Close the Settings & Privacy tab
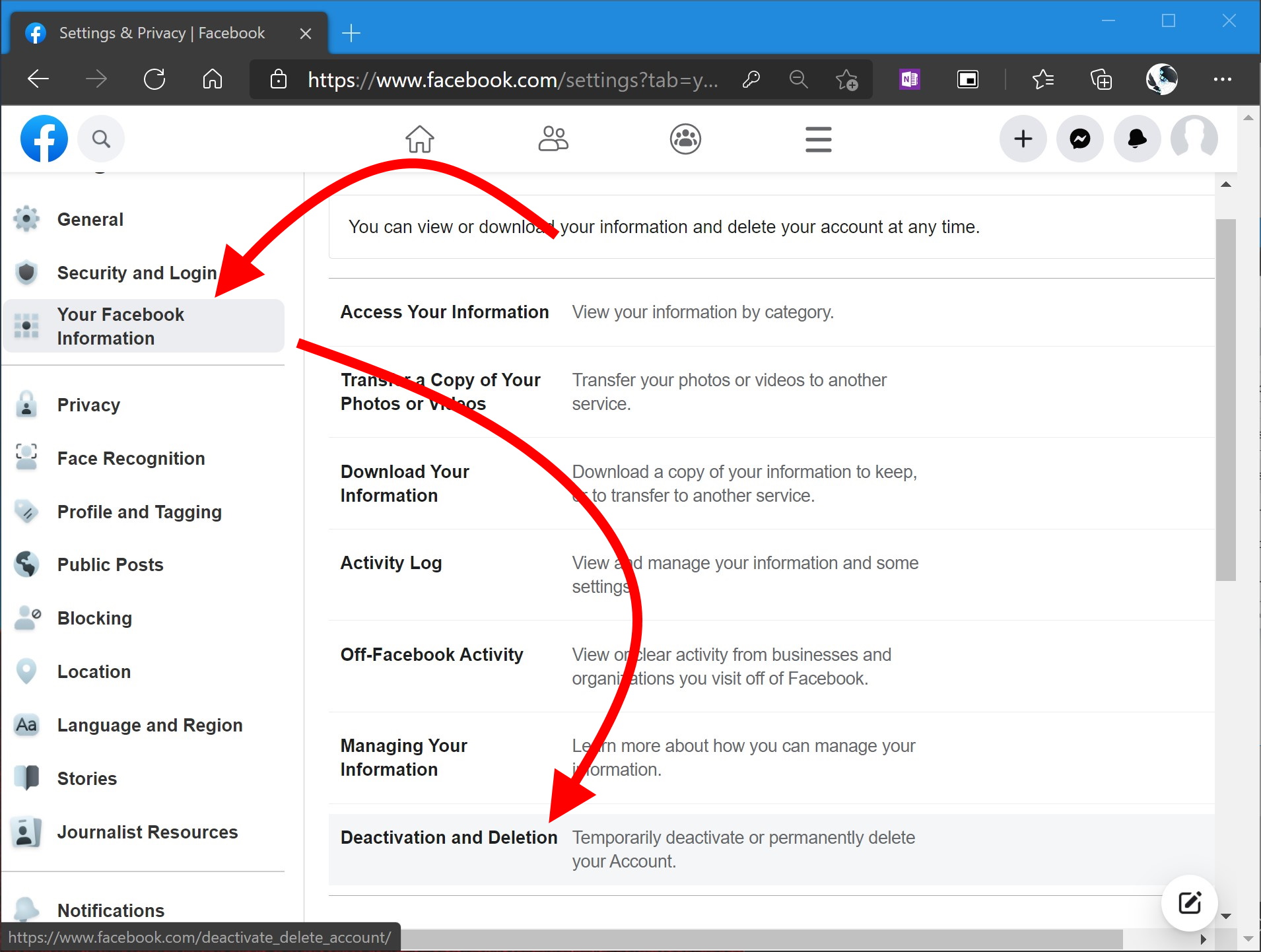The image size is (1261, 952). click(x=305, y=33)
